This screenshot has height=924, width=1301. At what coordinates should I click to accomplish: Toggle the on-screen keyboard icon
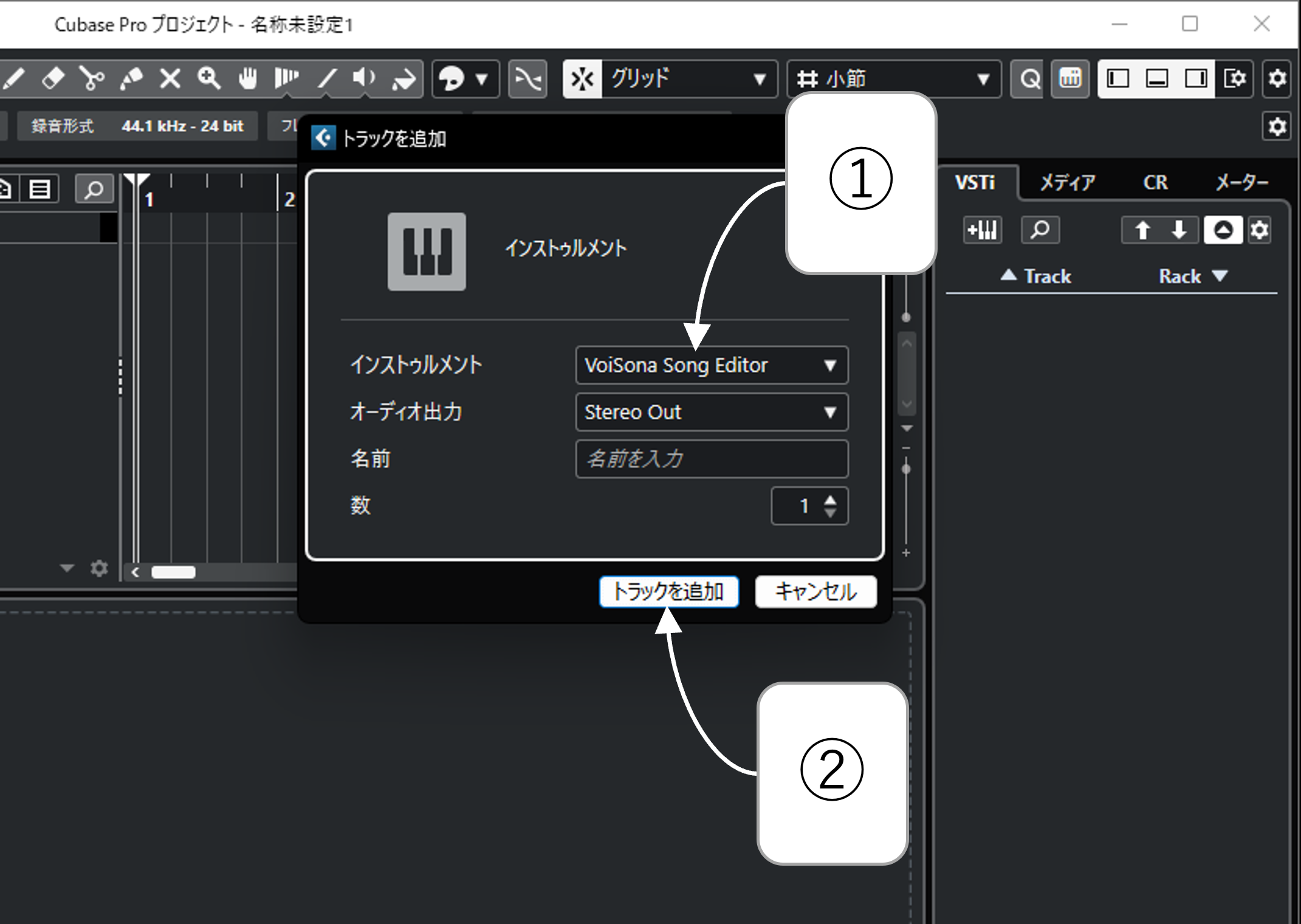1070,79
